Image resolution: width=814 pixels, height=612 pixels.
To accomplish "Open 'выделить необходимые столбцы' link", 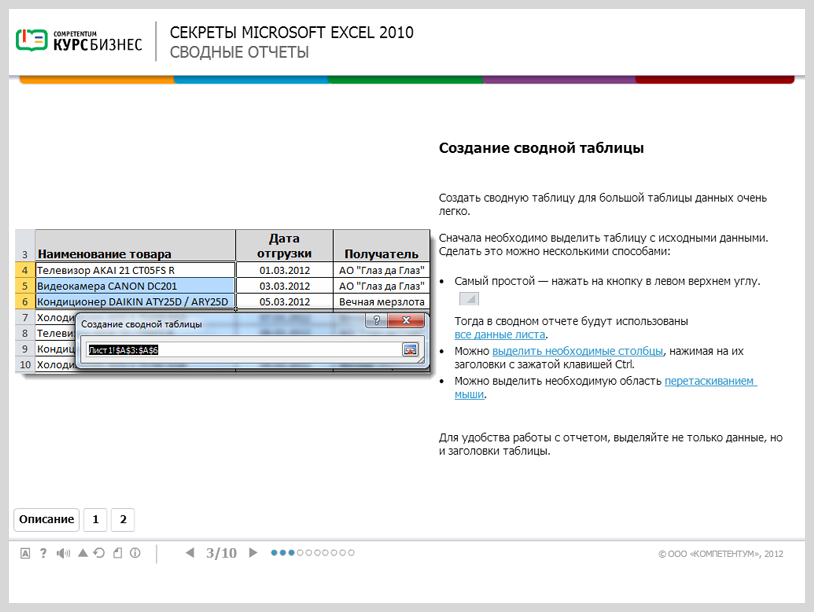I will pyautogui.click(x=577, y=351).
